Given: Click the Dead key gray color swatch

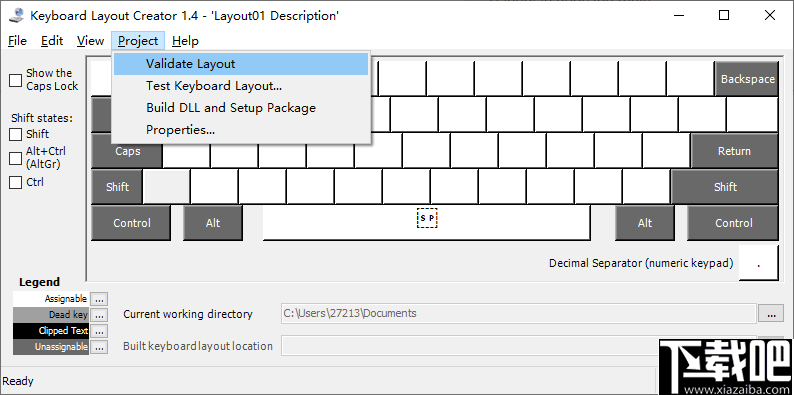Looking at the screenshot, I should coord(51,315).
